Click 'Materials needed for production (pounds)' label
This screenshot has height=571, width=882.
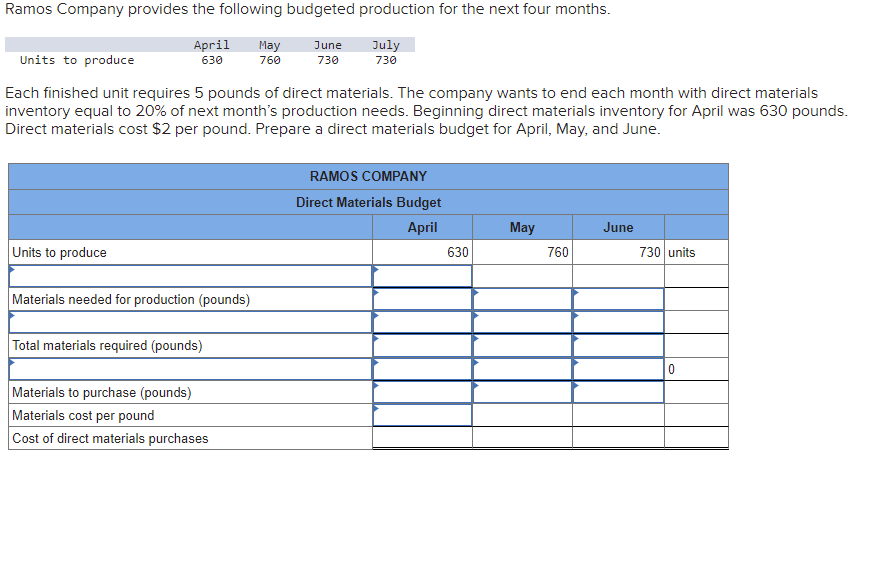(131, 299)
